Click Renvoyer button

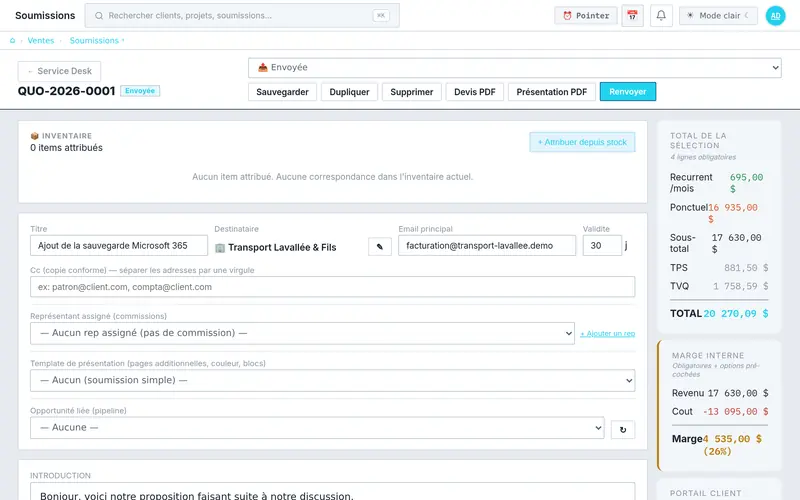(628, 92)
